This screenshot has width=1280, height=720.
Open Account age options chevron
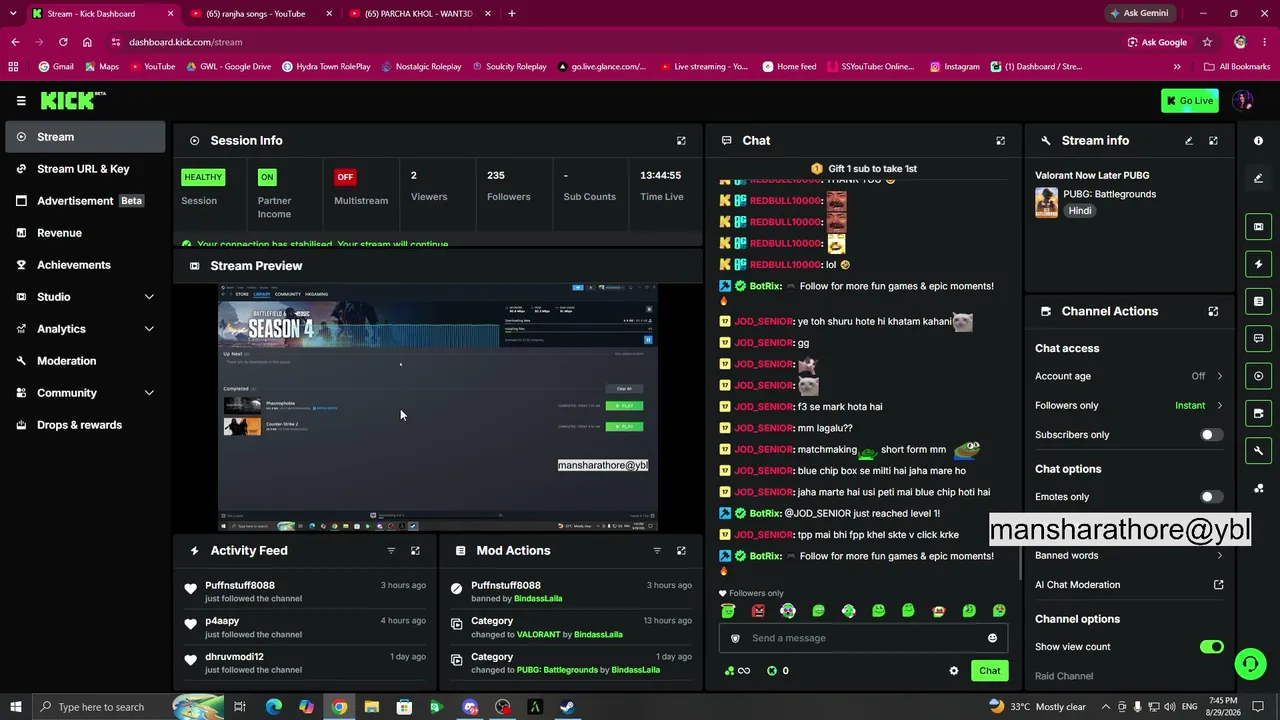pos(1219,376)
